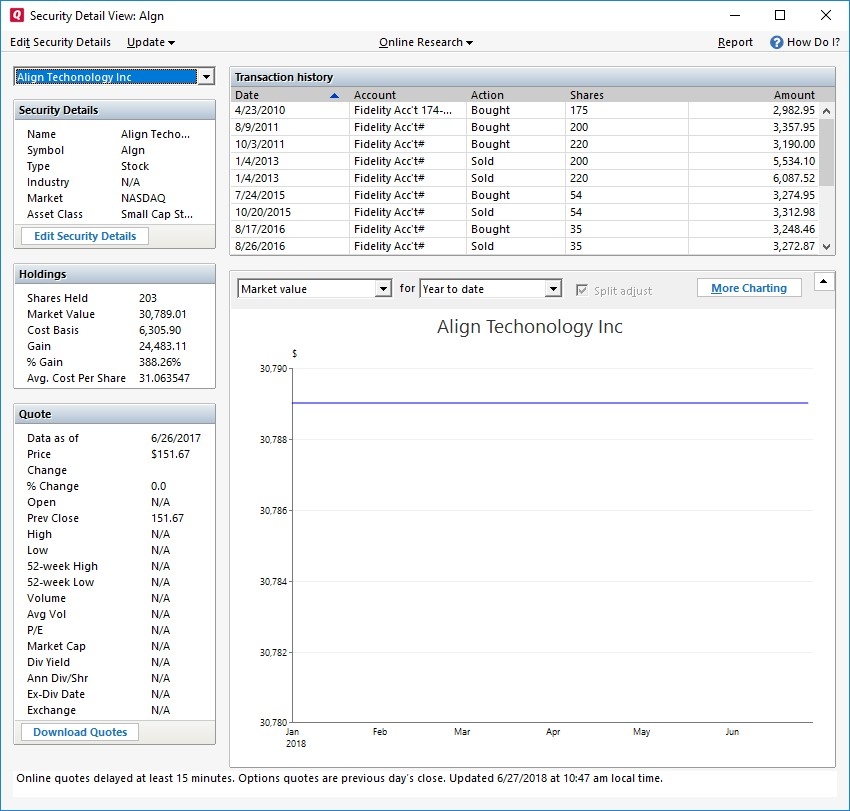Collapse the chart using the up-arrow button
Screen dimensions: 850x811
click(824, 282)
